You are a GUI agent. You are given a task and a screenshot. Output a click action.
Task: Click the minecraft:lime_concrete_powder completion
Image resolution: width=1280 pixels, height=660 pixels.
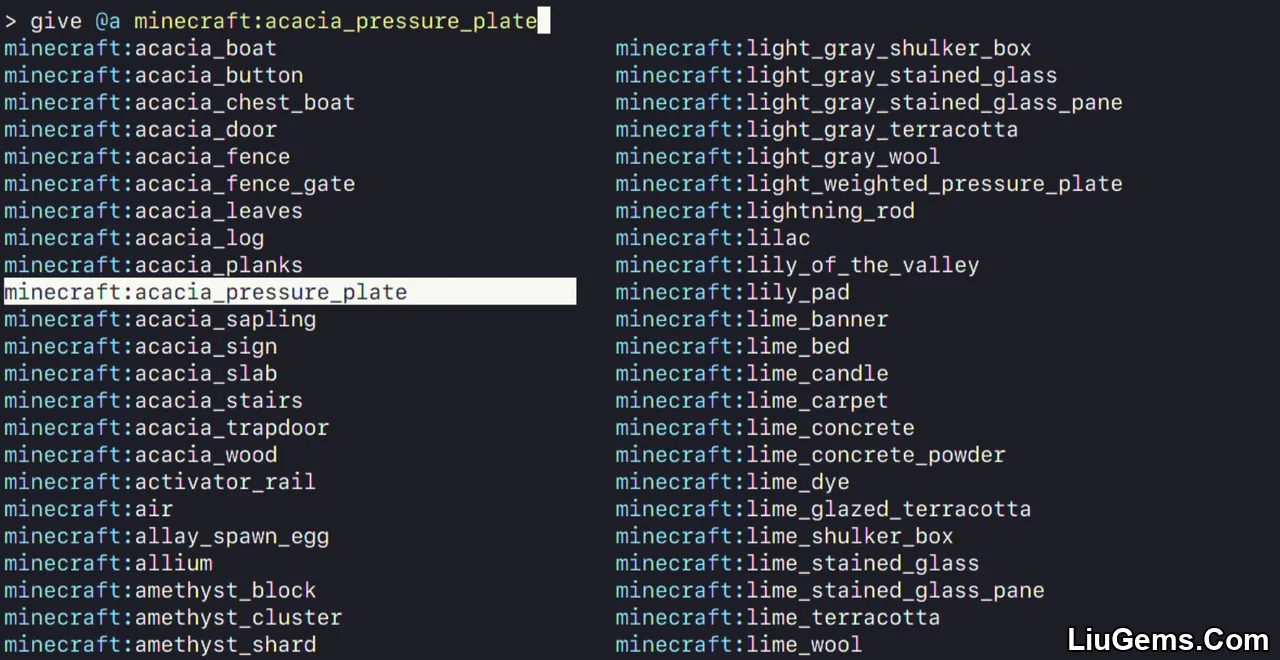(810, 454)
